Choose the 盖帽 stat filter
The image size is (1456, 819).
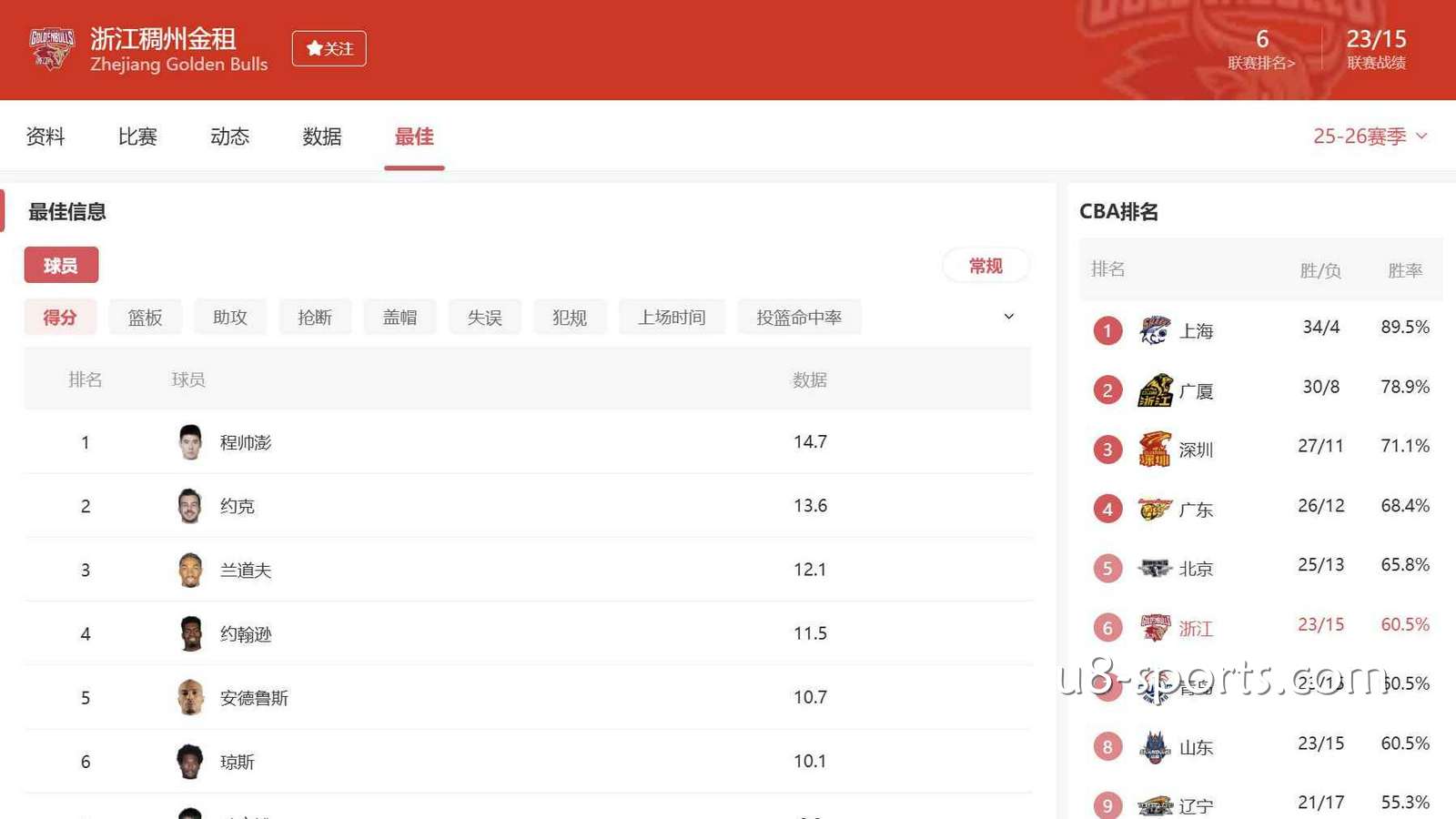point(399,318)
